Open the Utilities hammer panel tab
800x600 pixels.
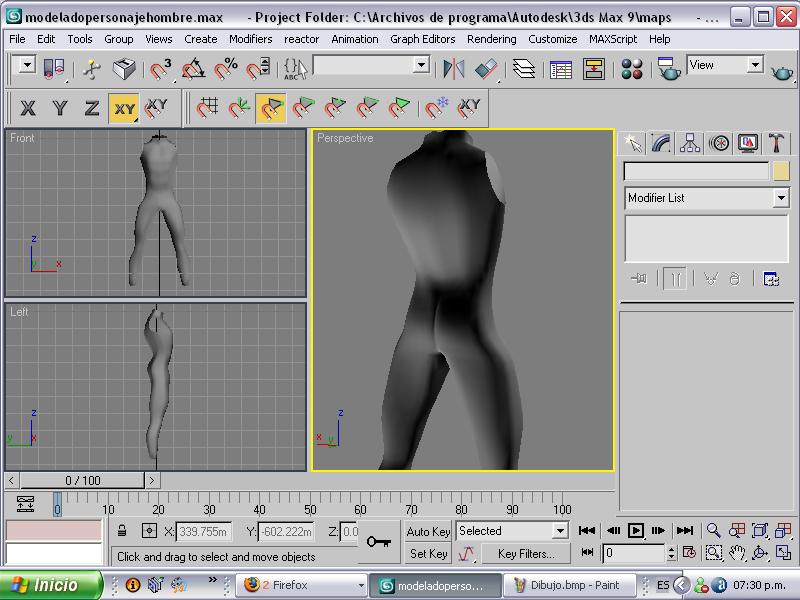[776, 143]
